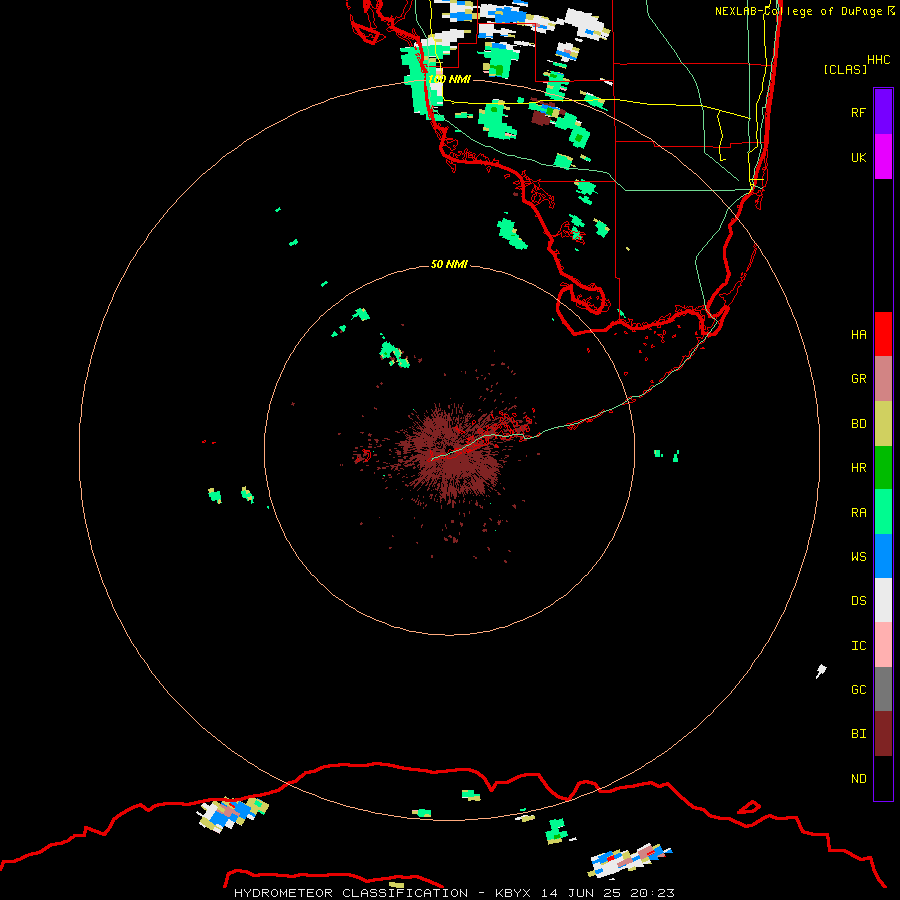Click the IC legend label

tap(859, 646)
